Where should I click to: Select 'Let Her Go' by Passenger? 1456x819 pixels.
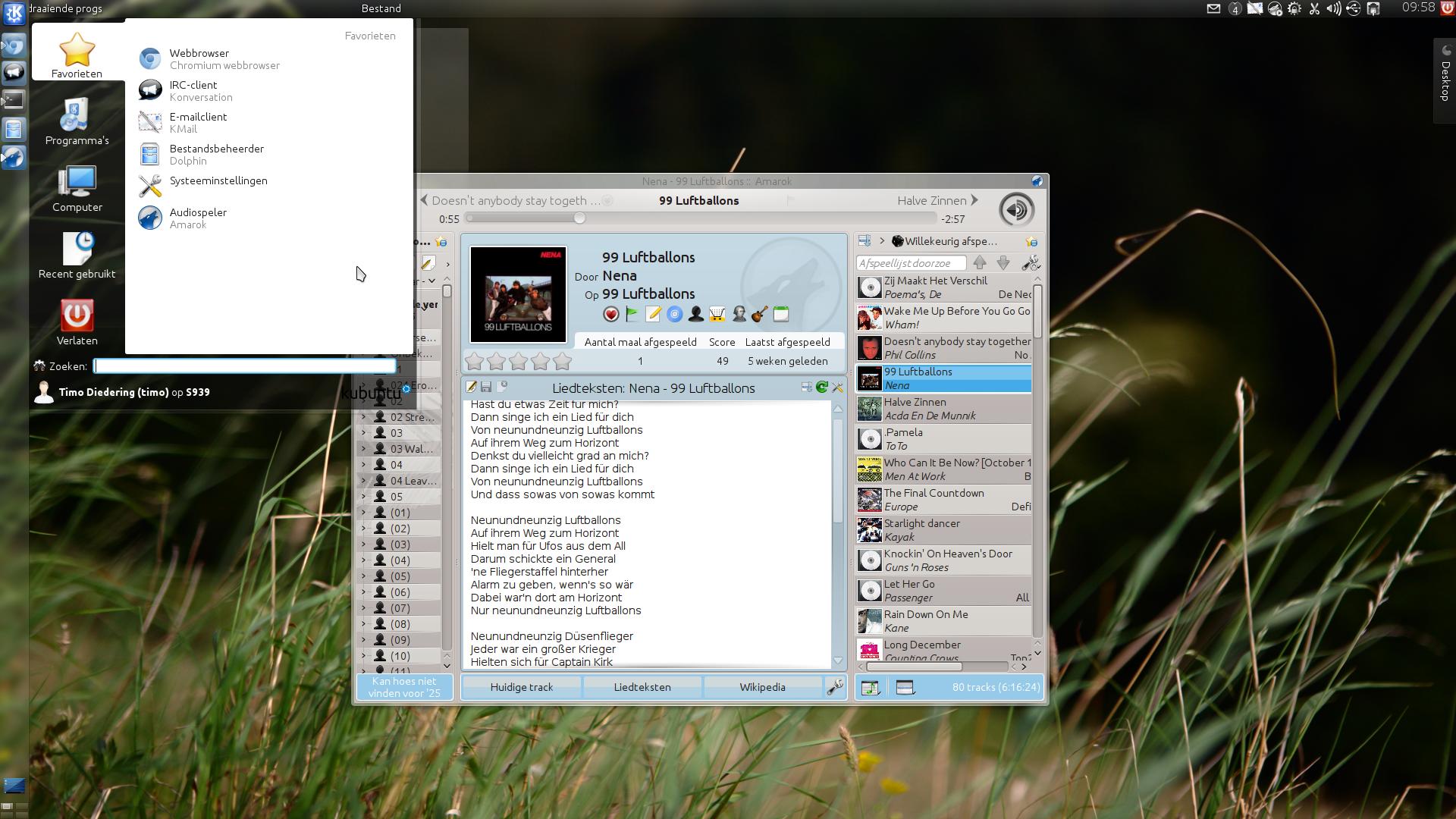(944, 591)
